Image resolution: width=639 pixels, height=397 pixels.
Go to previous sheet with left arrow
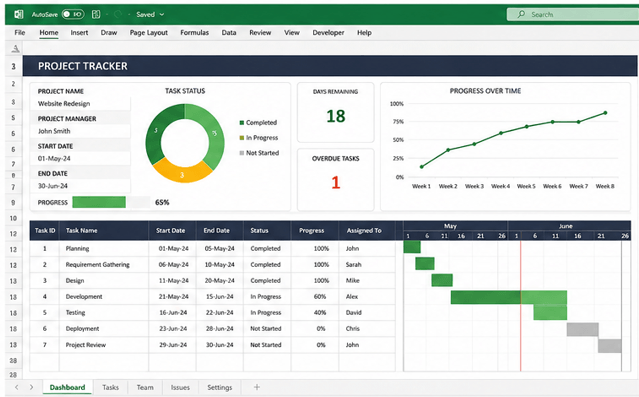[x=17, y=387]
